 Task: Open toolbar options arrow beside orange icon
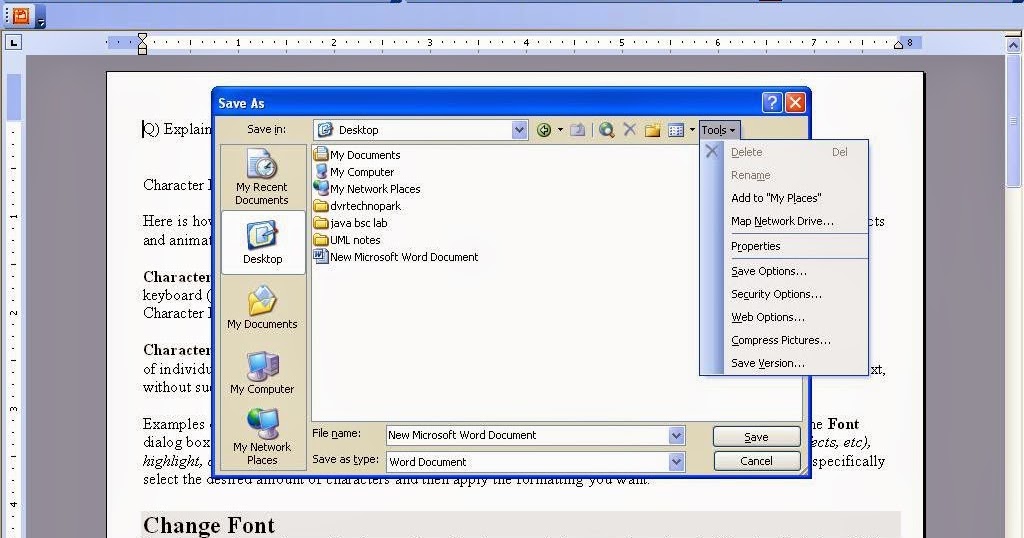pos(41,22)
